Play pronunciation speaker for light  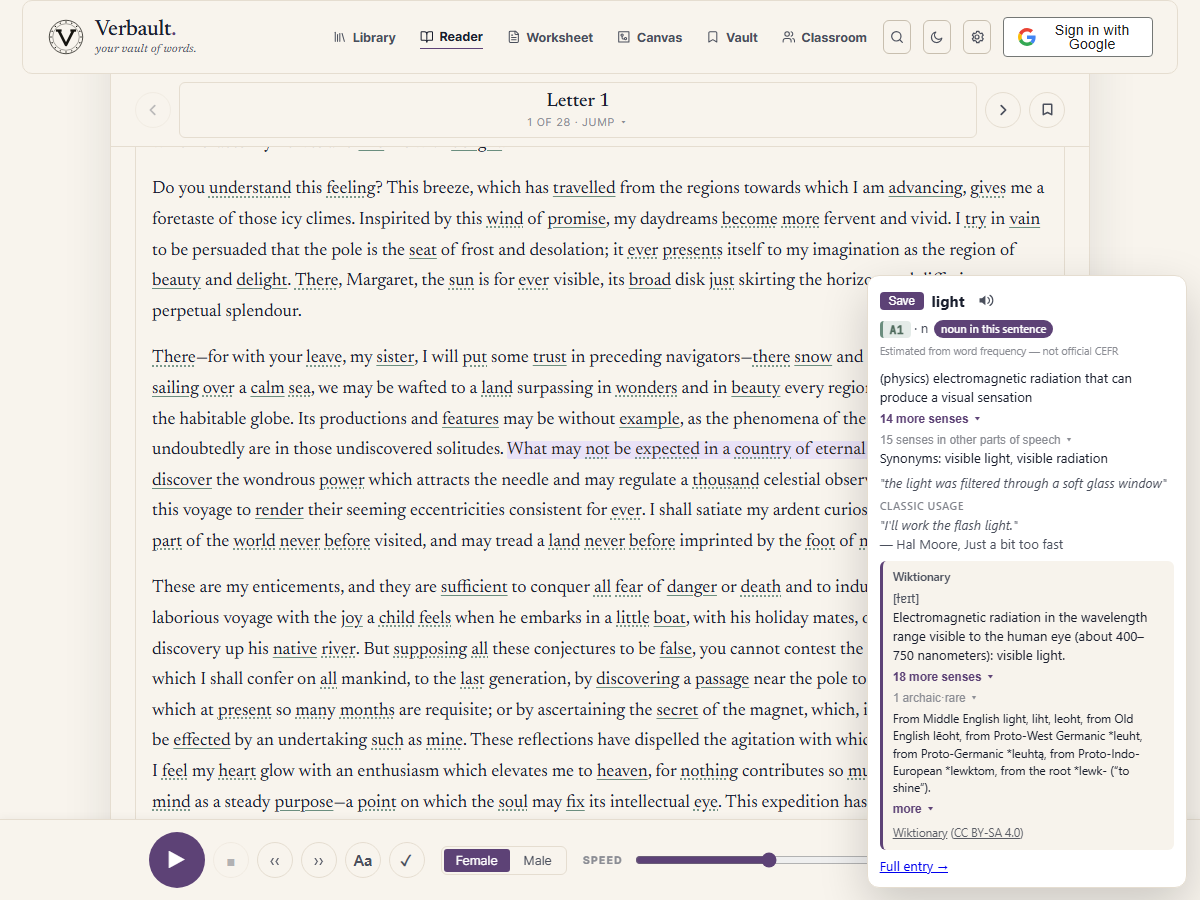coord(986,301)
